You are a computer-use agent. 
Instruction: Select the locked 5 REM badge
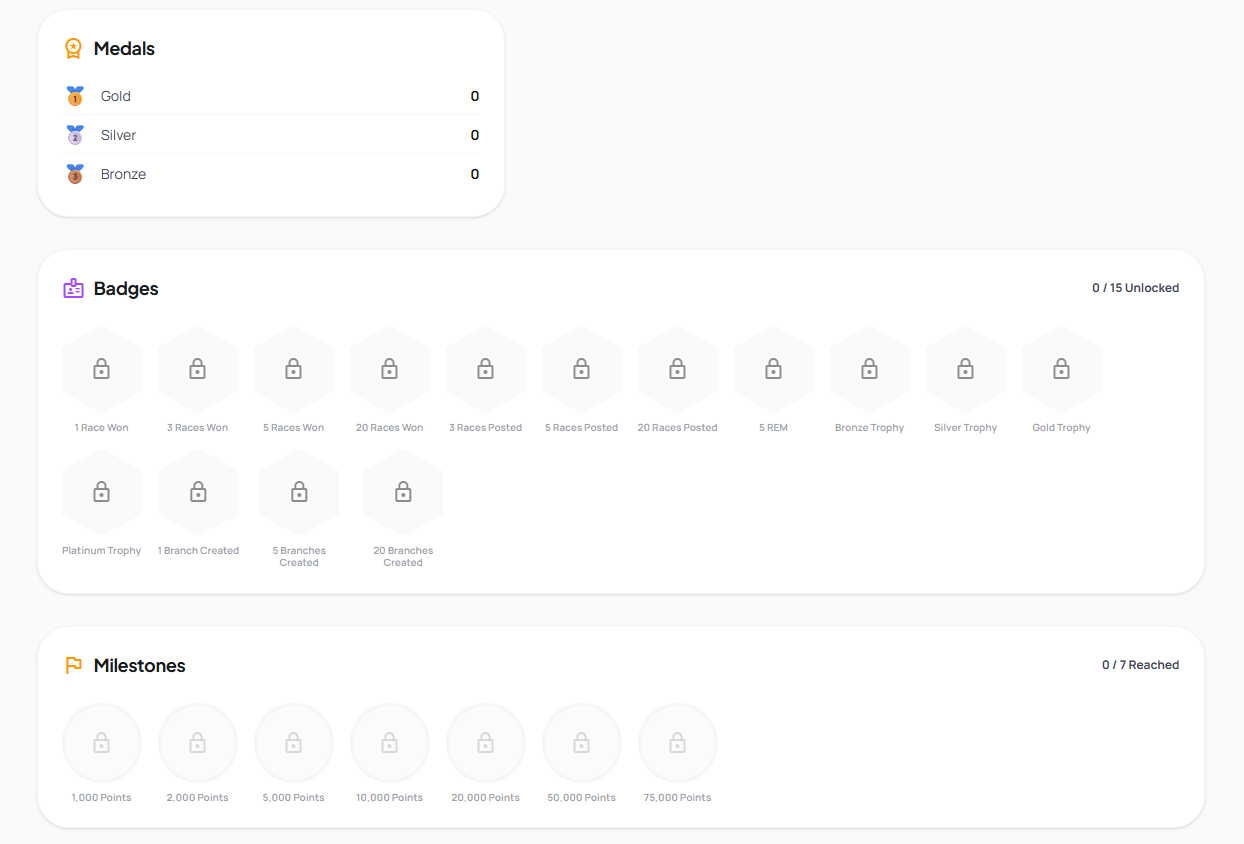click(774, 370)
